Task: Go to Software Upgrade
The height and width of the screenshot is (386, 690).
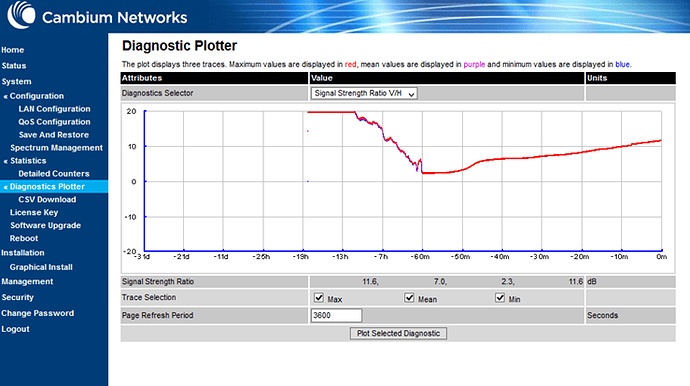Action: click(45, 225)
